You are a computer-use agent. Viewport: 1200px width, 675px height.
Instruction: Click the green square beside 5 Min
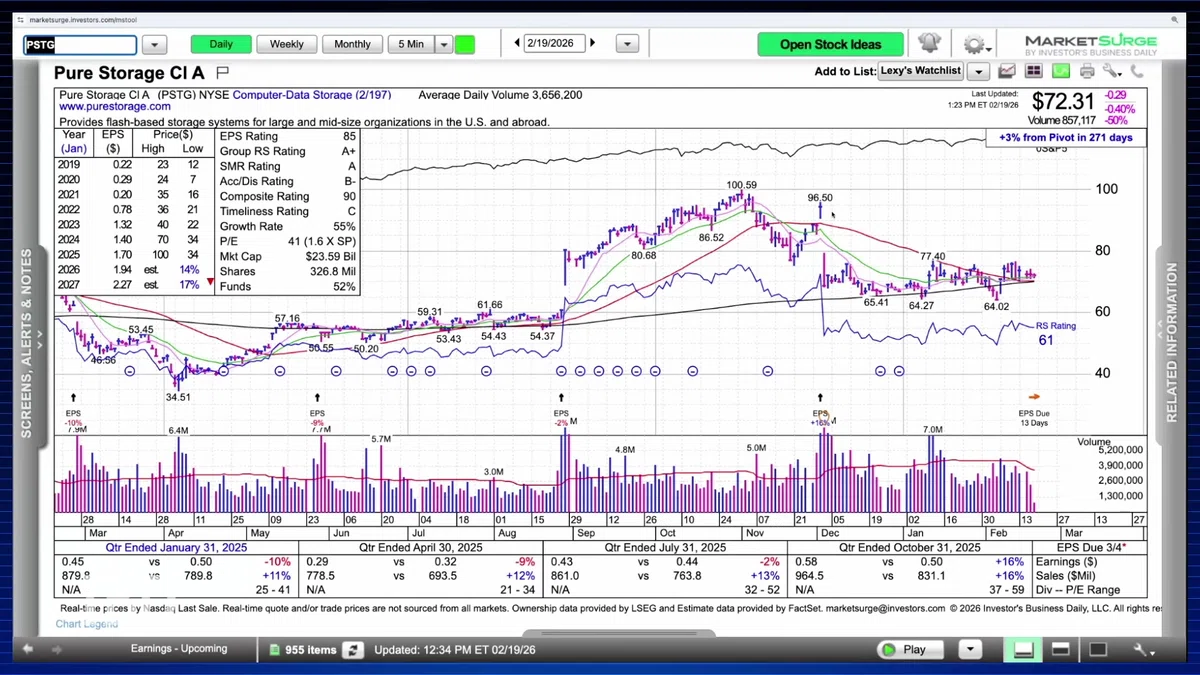click(x=464, y=44)
